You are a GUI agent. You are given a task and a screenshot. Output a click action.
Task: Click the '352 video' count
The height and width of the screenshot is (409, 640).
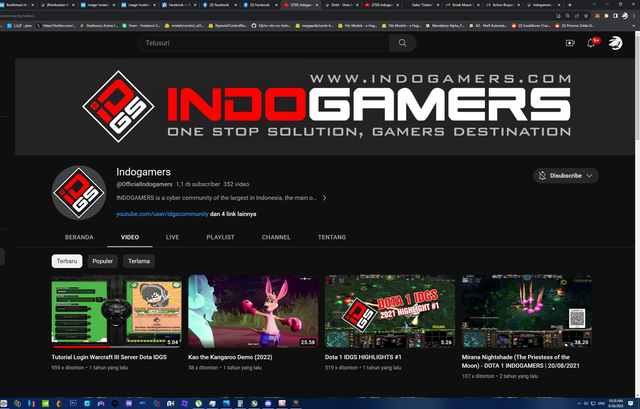pos(236,184)
